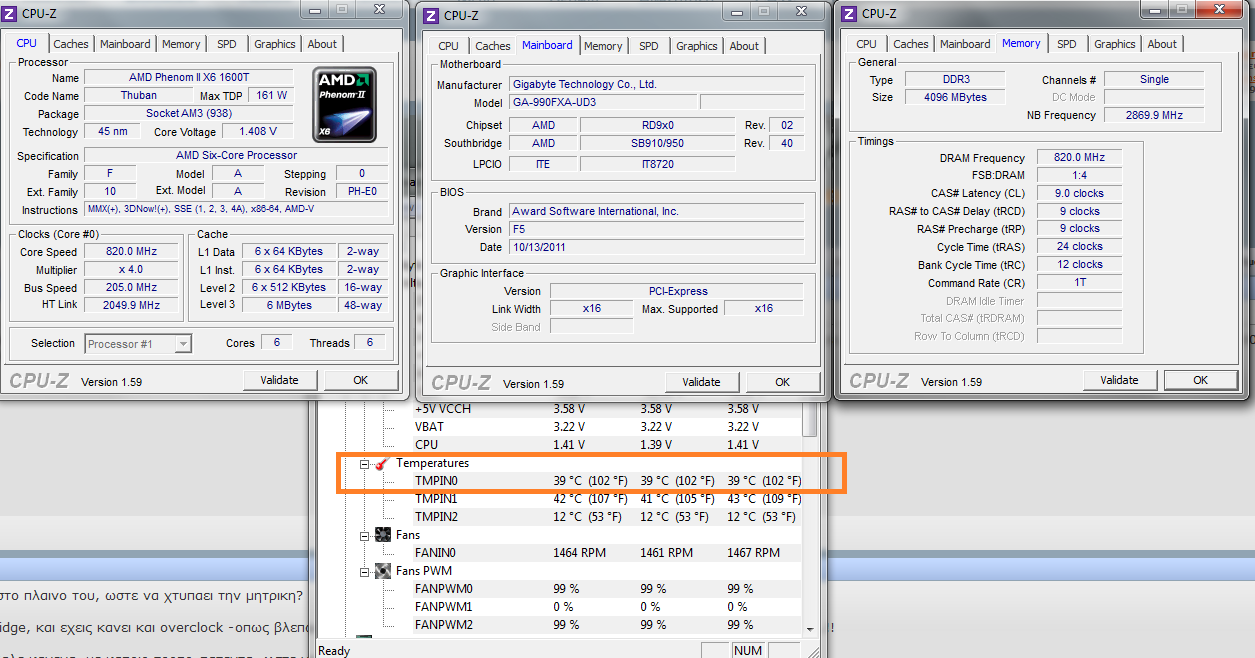Click OK in the Memory timings window
This screenshot has width=1255, height=658.
tap(1200, 380)
